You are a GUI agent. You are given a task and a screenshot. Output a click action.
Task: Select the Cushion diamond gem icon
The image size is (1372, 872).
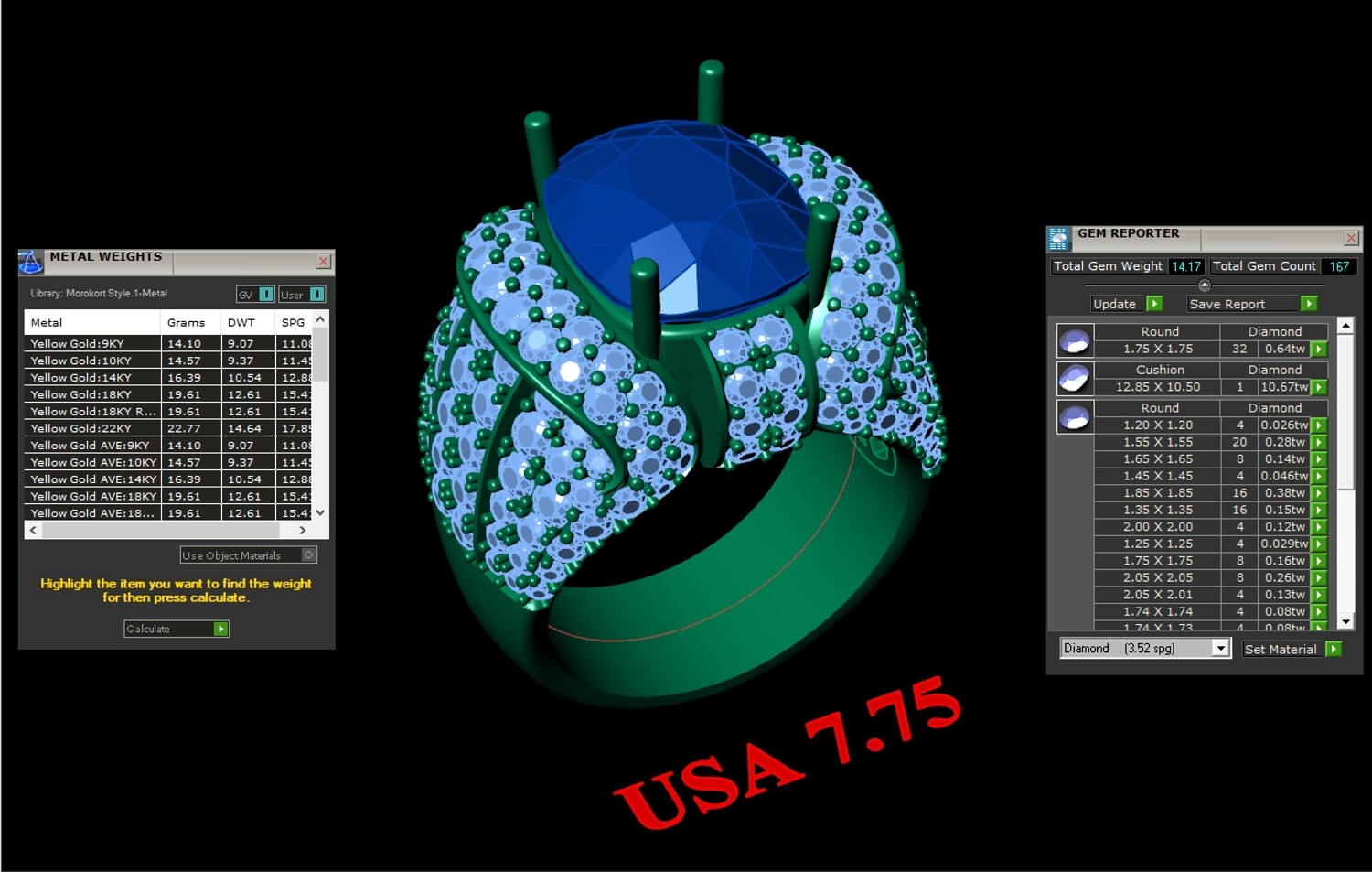(1075, 379)
